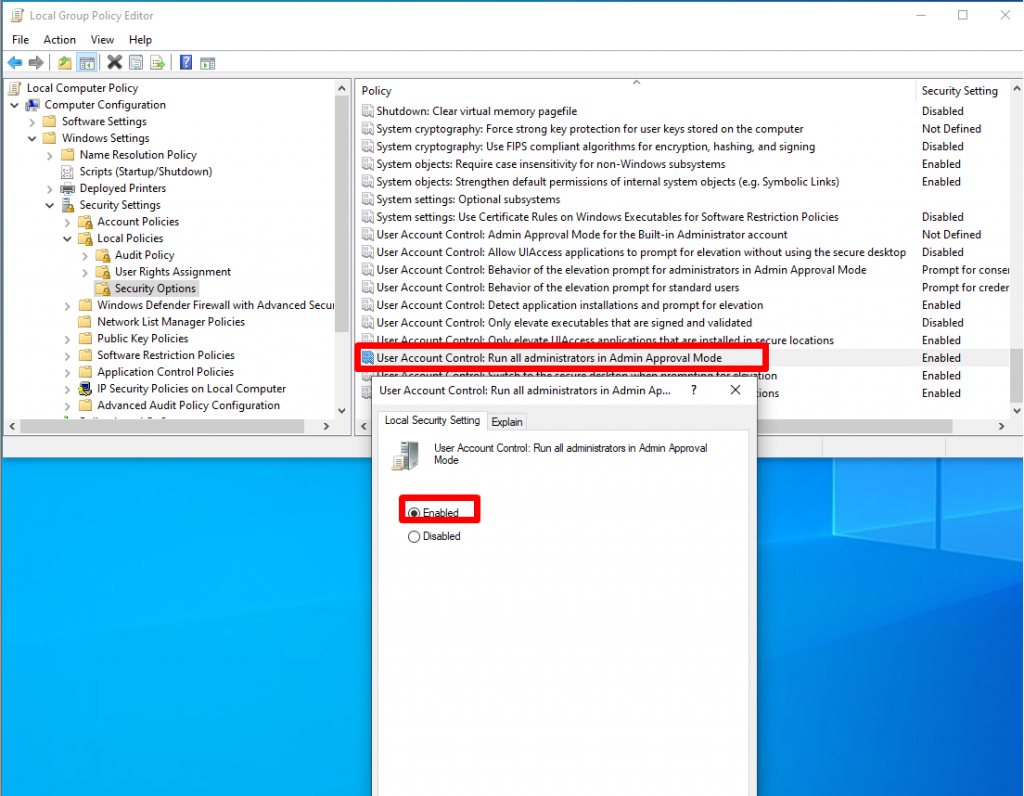This screenshot has height=796, width=1024.
Task: Click the Back navigation arrow
Action: (x=15, y=62)
